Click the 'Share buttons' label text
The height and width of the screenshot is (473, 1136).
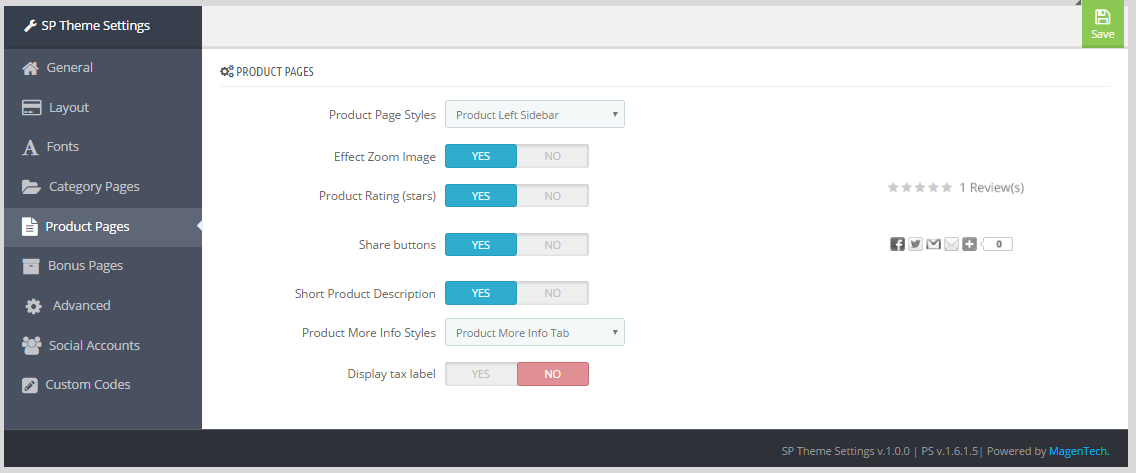click(398, 245)
